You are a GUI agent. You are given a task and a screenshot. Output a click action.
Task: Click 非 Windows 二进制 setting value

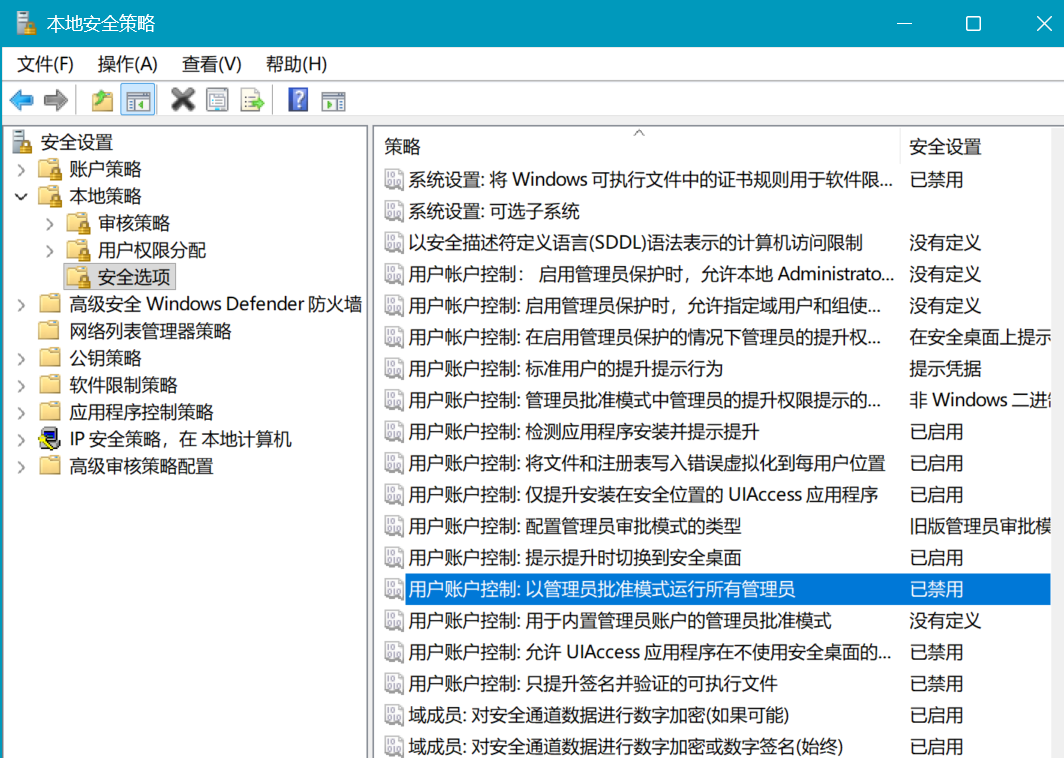pyautogui.click(x=980, y=400)
